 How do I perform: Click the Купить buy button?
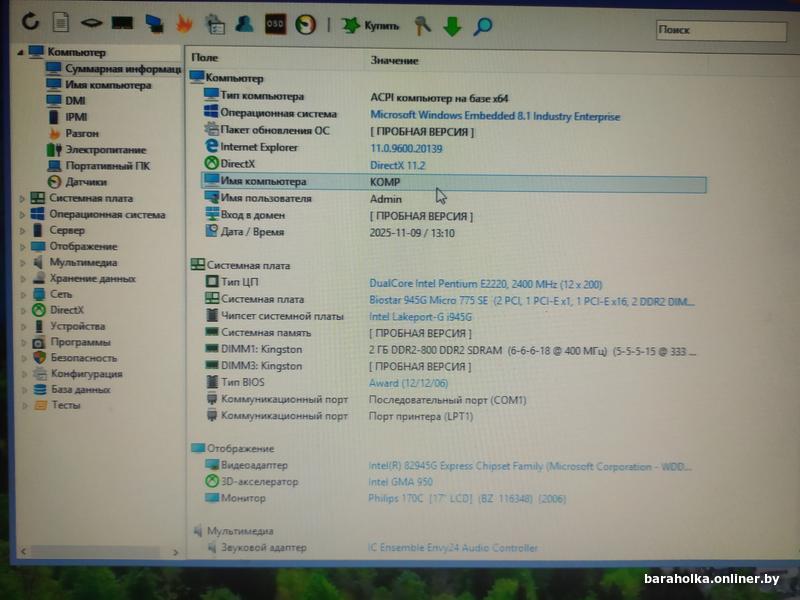[370, 25]
